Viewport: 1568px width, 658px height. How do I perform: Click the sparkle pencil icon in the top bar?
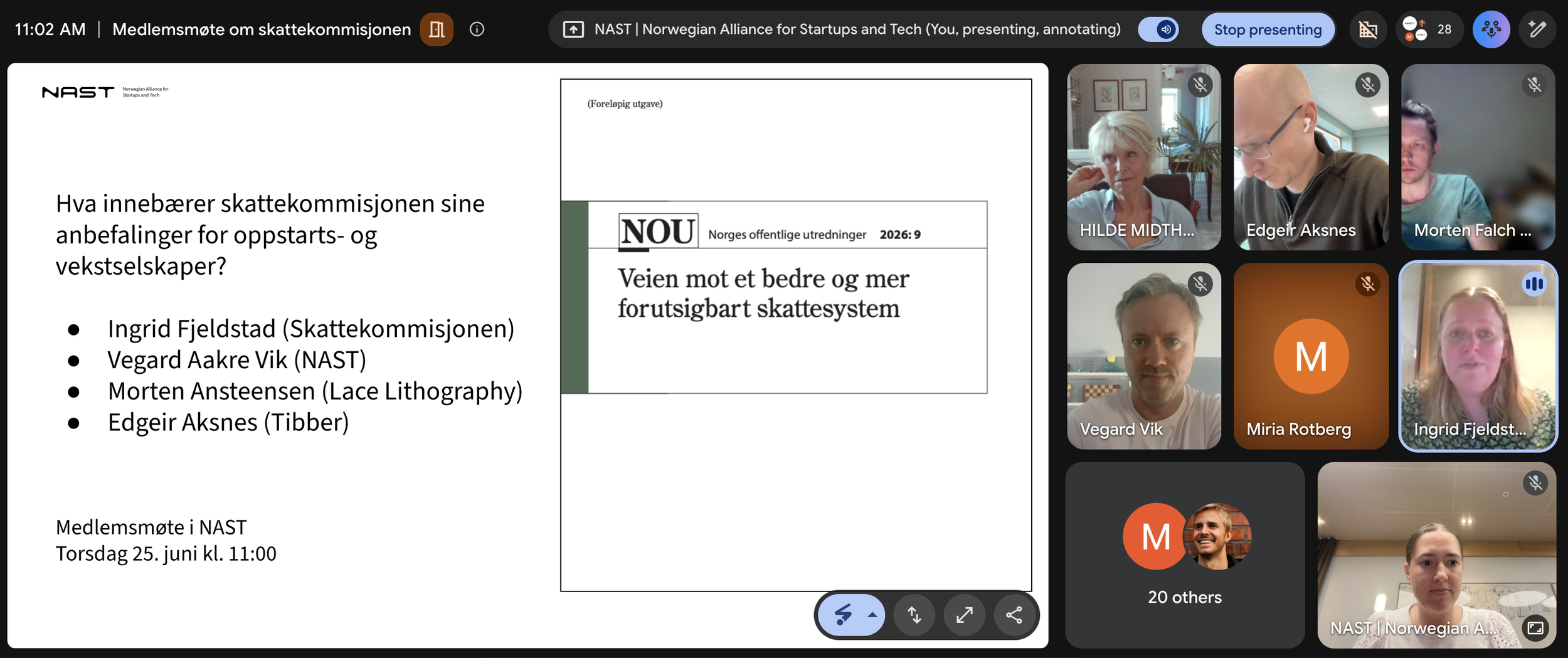pos(1537,29)
